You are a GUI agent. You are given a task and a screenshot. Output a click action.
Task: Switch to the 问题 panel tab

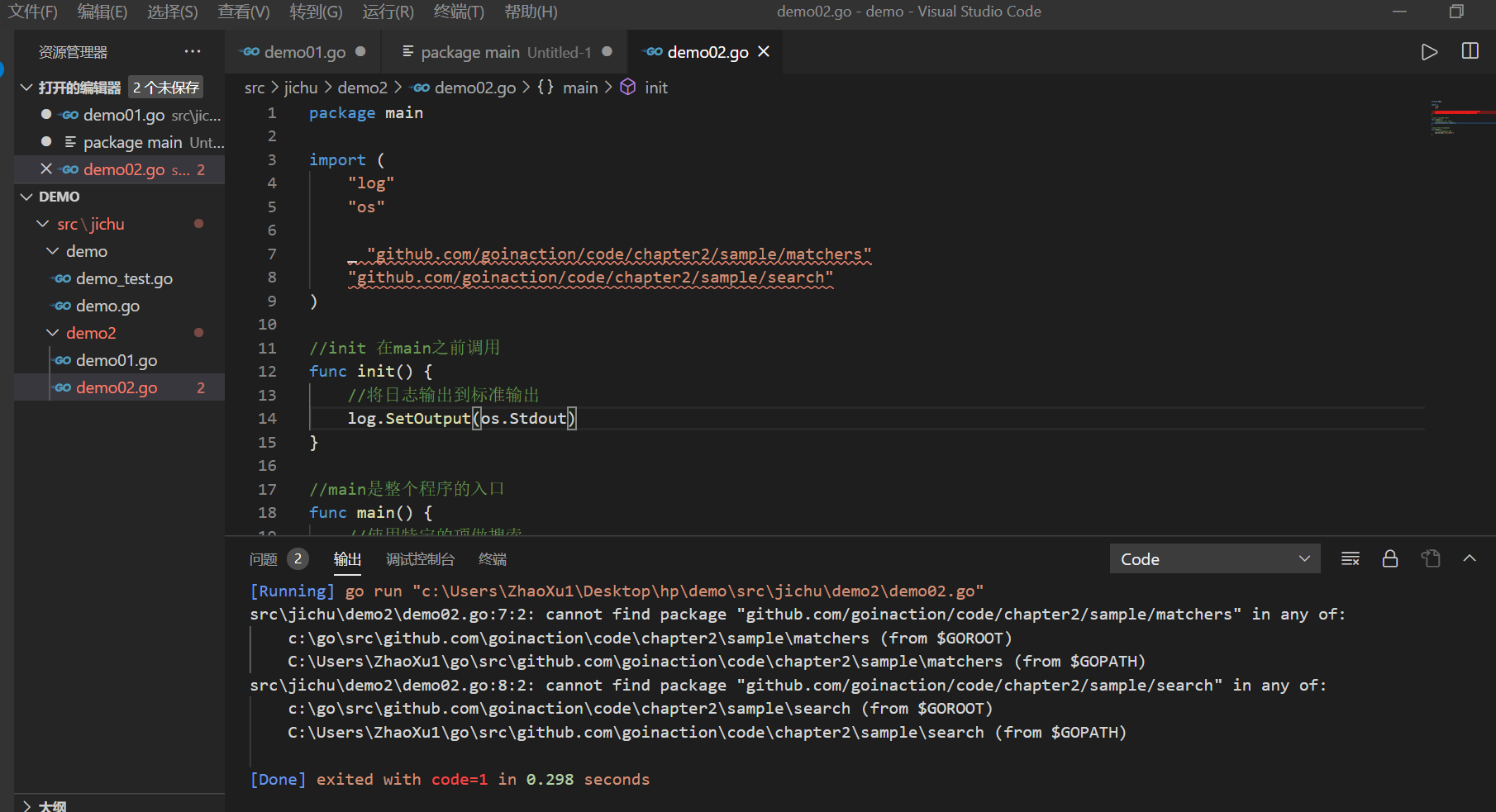264,559
